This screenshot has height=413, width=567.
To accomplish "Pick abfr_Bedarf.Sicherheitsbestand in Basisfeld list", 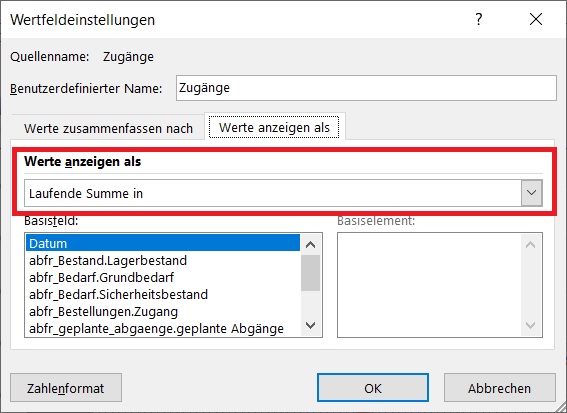I will coord(163,294).
